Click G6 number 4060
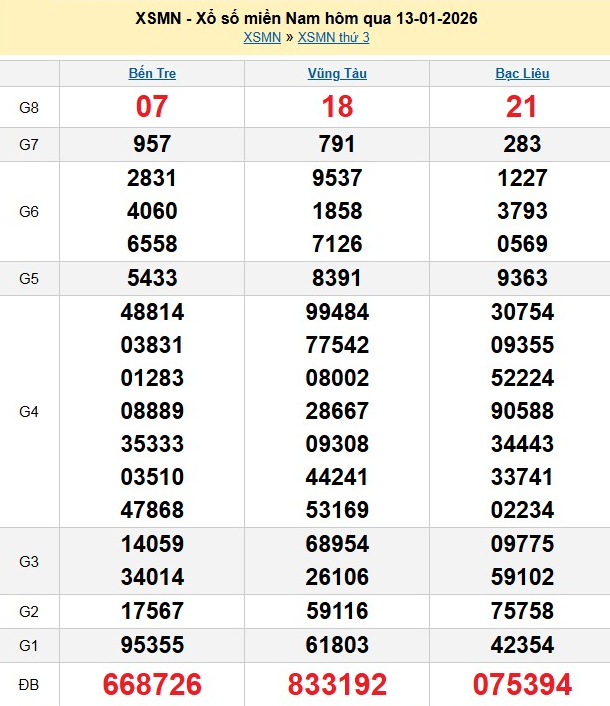This screenshot has height=706, width=610. click(x=152, y=211)
